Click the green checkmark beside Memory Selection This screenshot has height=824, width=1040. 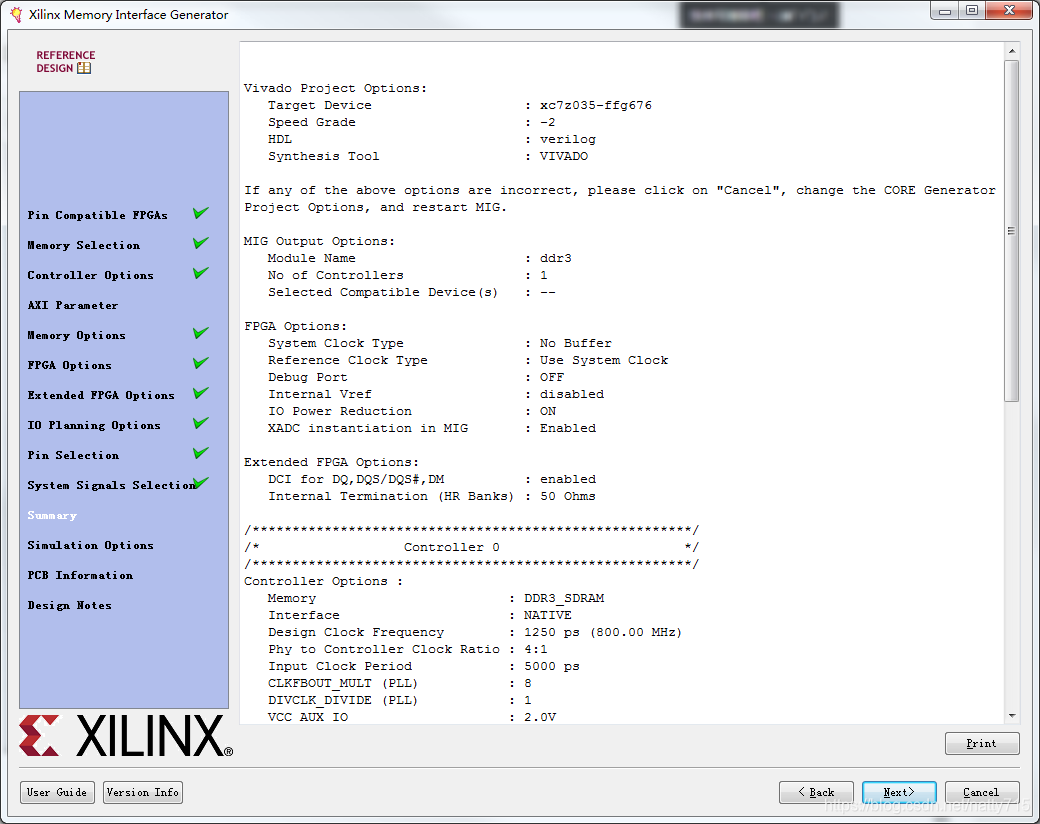(201, 243)
